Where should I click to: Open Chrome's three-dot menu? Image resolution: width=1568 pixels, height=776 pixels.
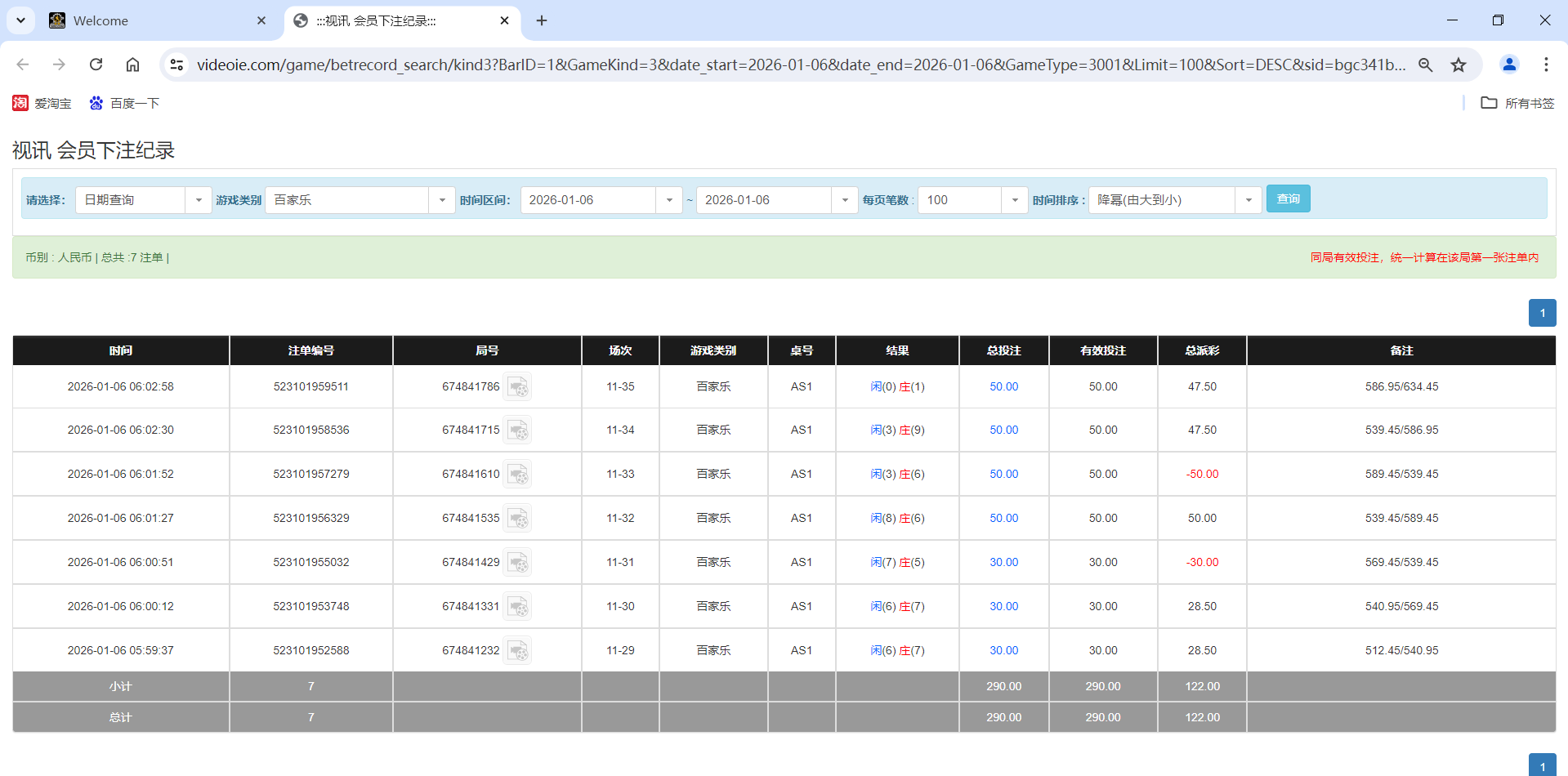point(1547,65)
